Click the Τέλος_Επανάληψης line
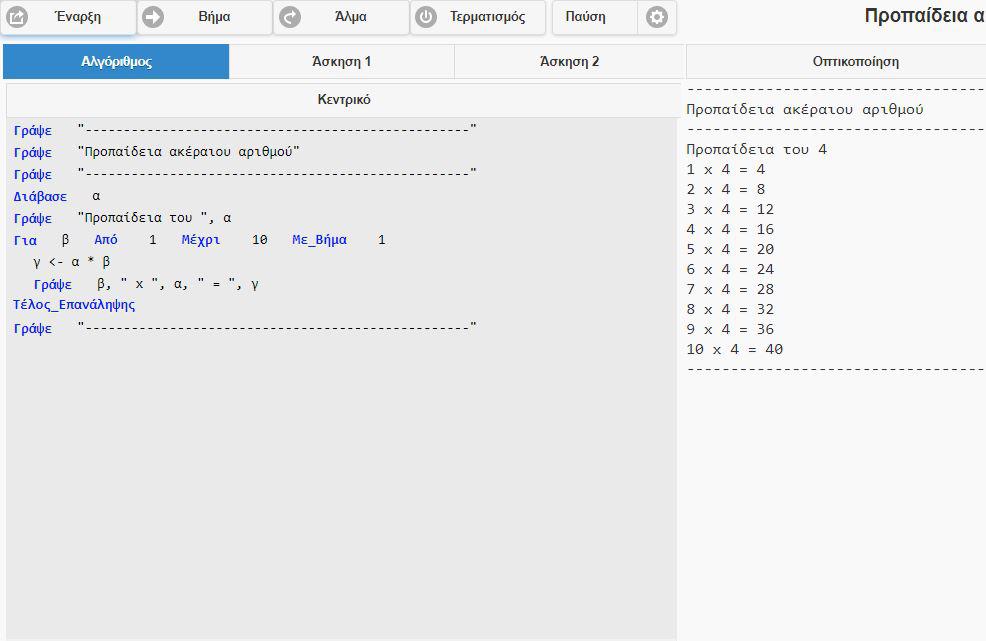The image size is (986, 641). (74, 305)
